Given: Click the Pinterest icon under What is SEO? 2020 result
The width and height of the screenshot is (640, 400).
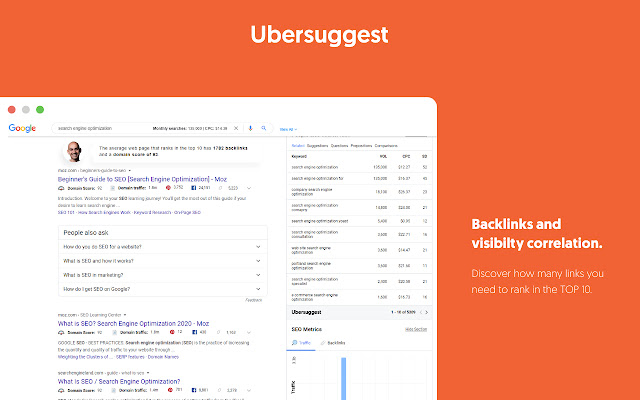Looking at the screenshot, I should click(172, 332).
